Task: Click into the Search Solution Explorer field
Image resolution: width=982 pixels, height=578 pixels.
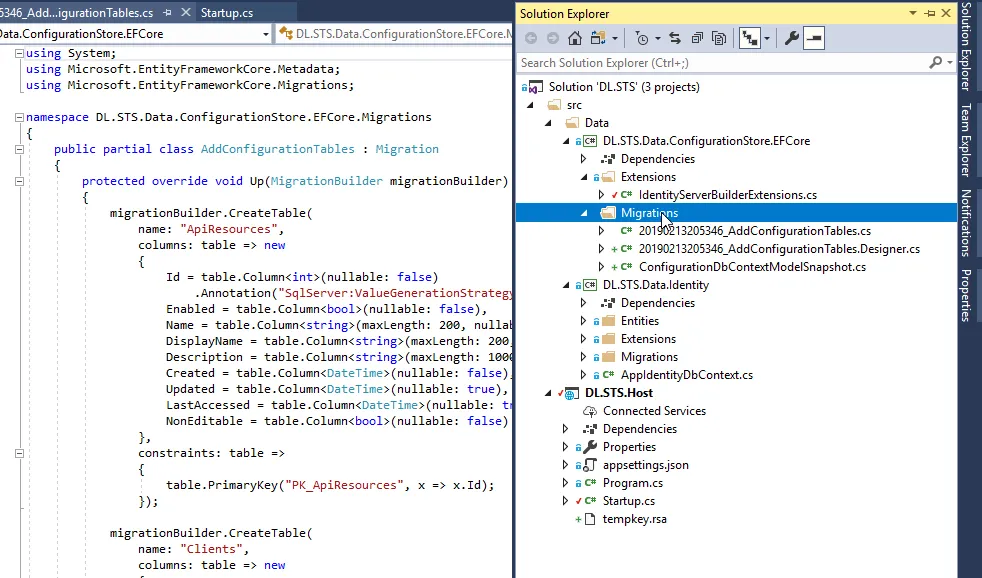Action: 720,63
